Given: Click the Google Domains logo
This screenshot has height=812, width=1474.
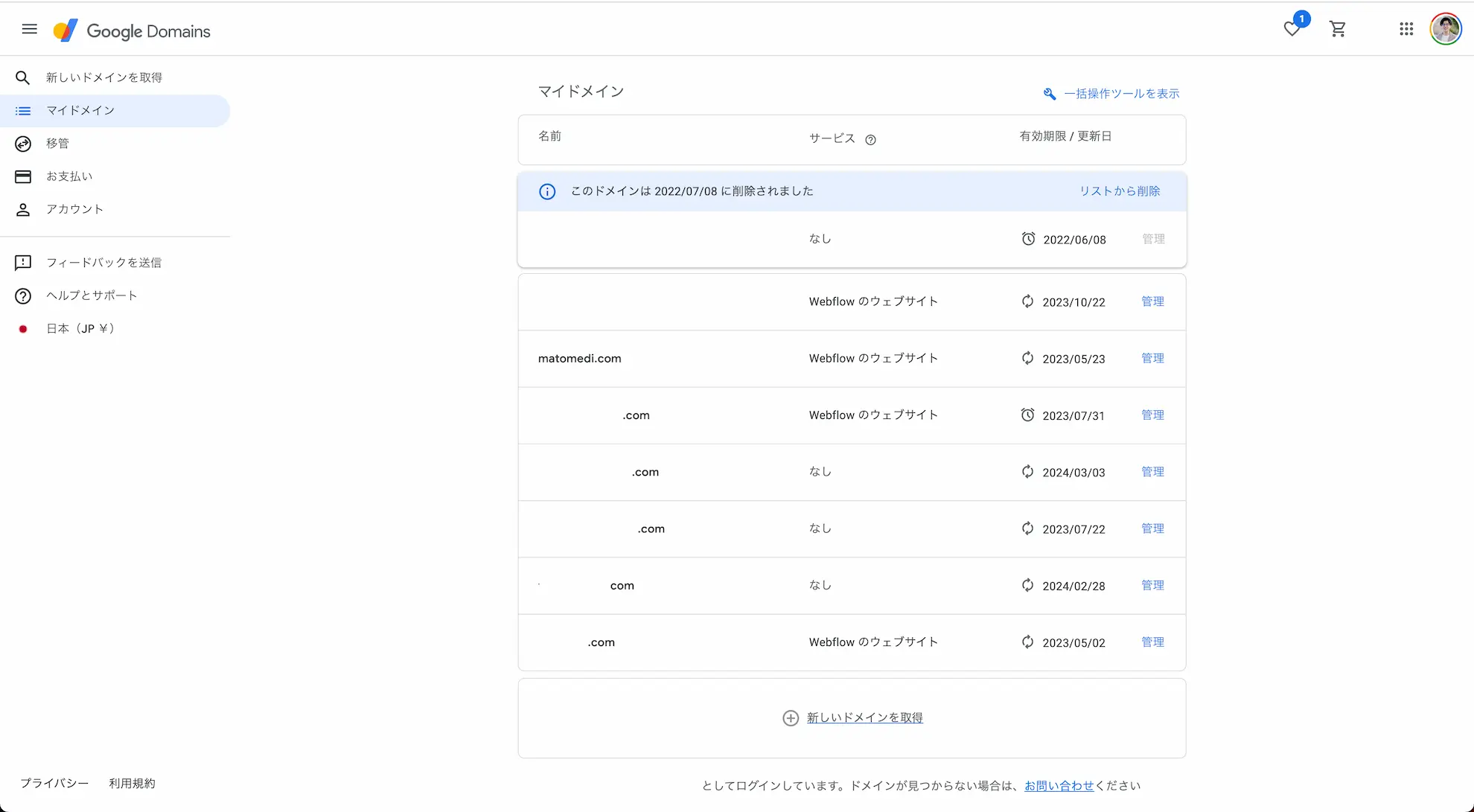Looking at the screenshot, I should click(133, 31).
